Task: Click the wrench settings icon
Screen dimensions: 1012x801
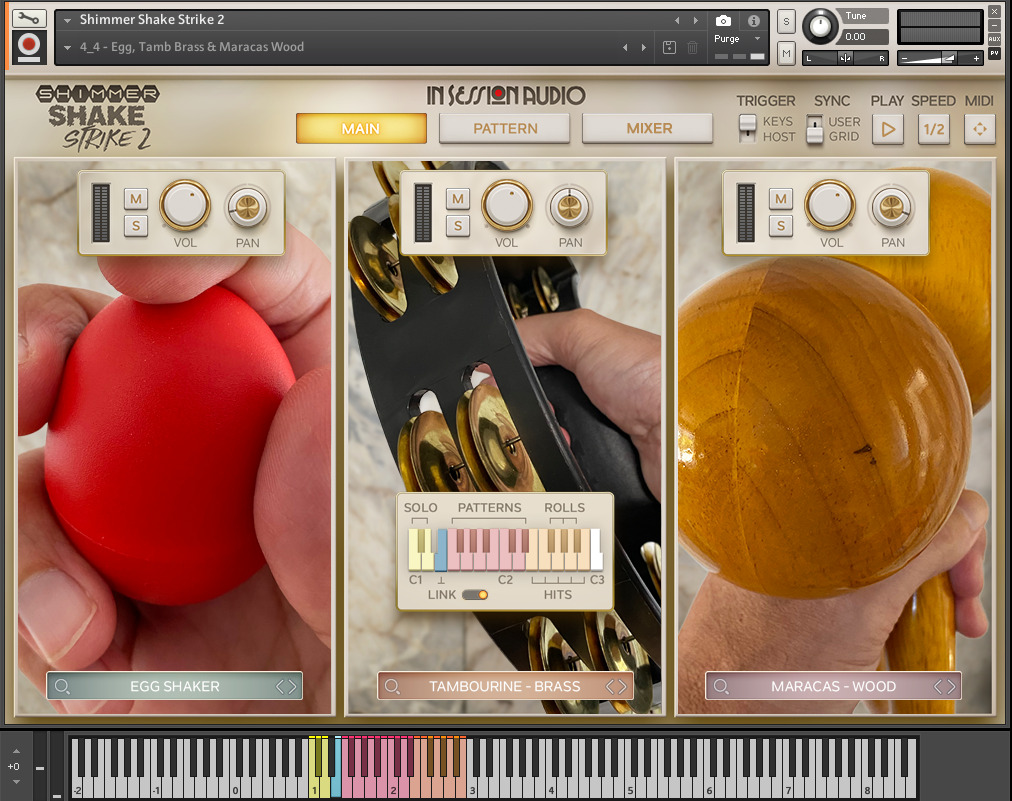Action: 29,18
